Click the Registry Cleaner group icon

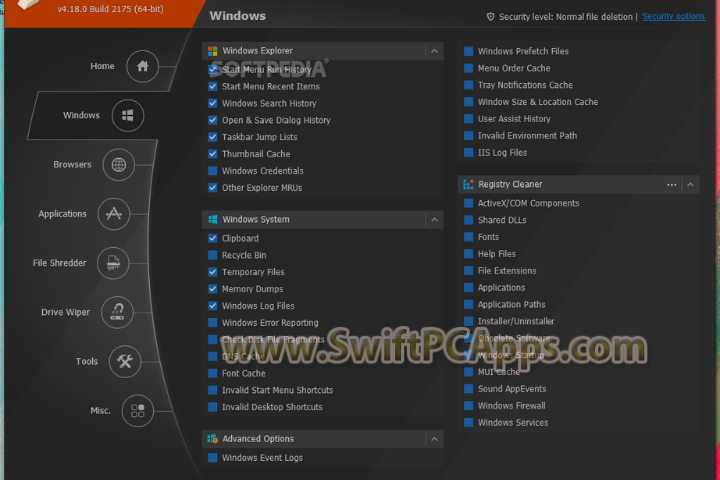click(x=468, y=185)
